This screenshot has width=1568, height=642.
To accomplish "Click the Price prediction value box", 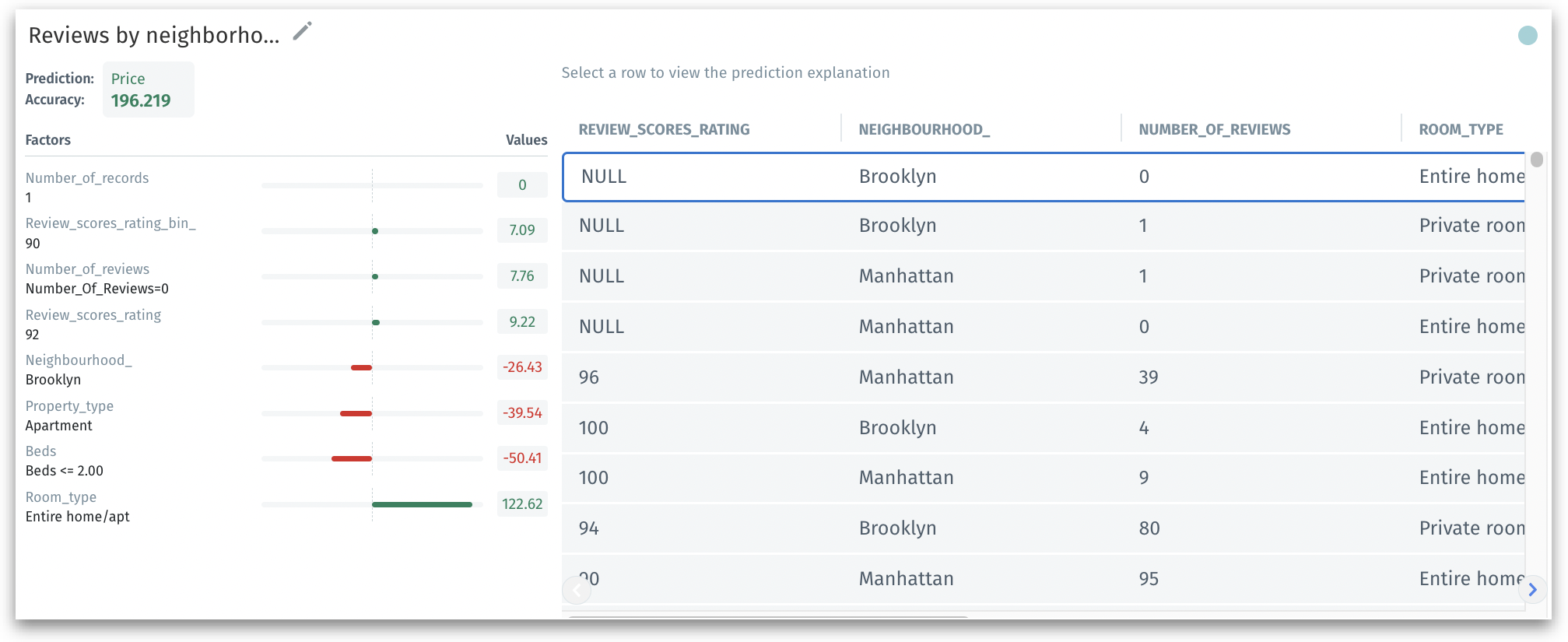I will 148,89.
